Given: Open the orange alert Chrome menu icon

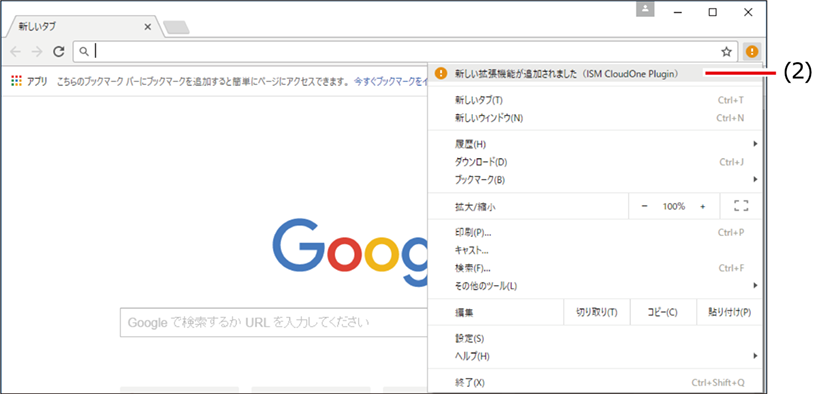Looking at the screenshot, I should tap(752, 51).
